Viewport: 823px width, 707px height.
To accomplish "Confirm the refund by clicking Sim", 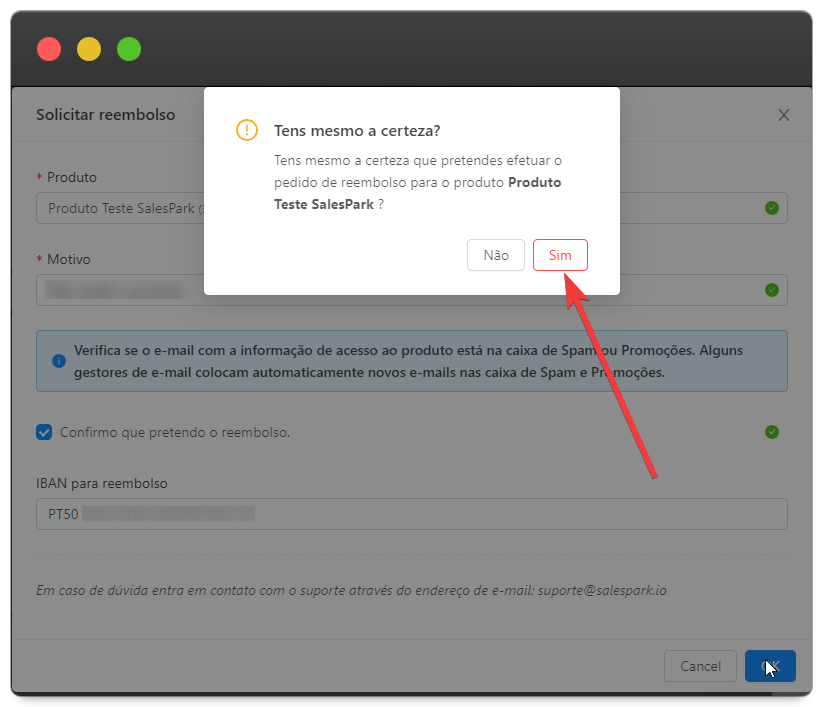I will 560,255.
